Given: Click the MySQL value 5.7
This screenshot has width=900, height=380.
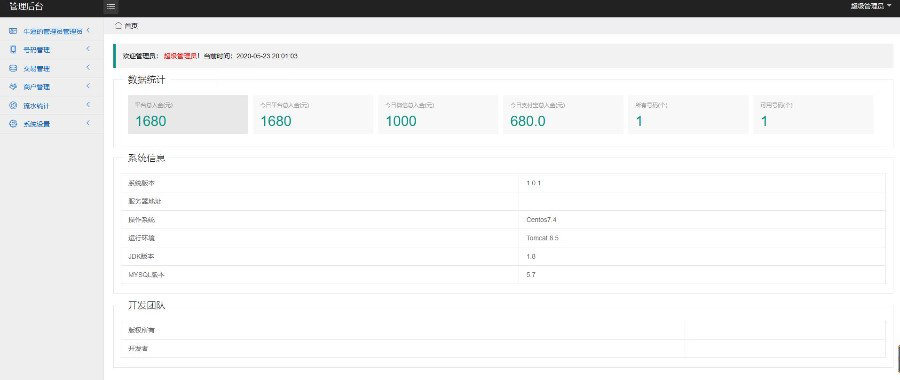Looking at the screenshot, I should [x=531, y=275].
